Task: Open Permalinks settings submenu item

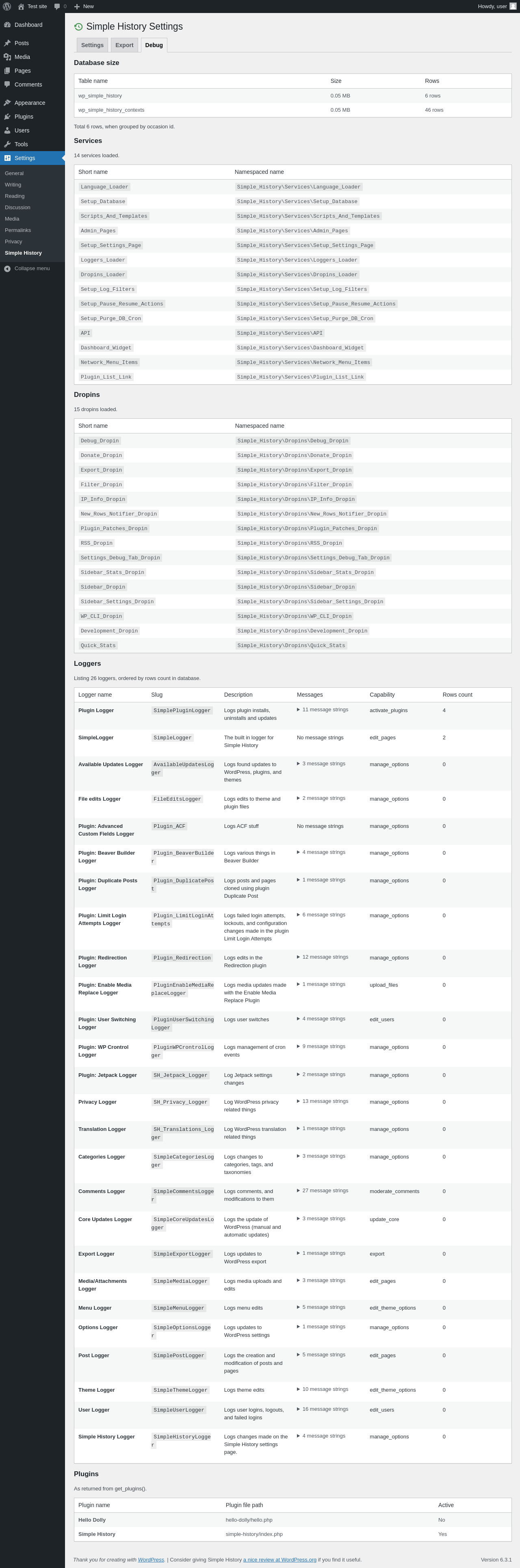Action: tap(17, 230)
